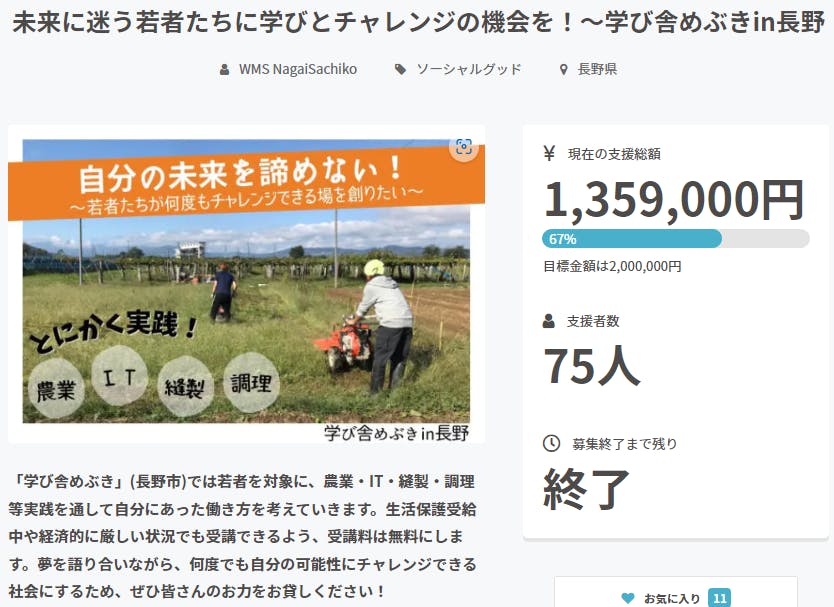Click the 75人 supporter count
Screen dimensions: 834x607
tap(591, 365)
